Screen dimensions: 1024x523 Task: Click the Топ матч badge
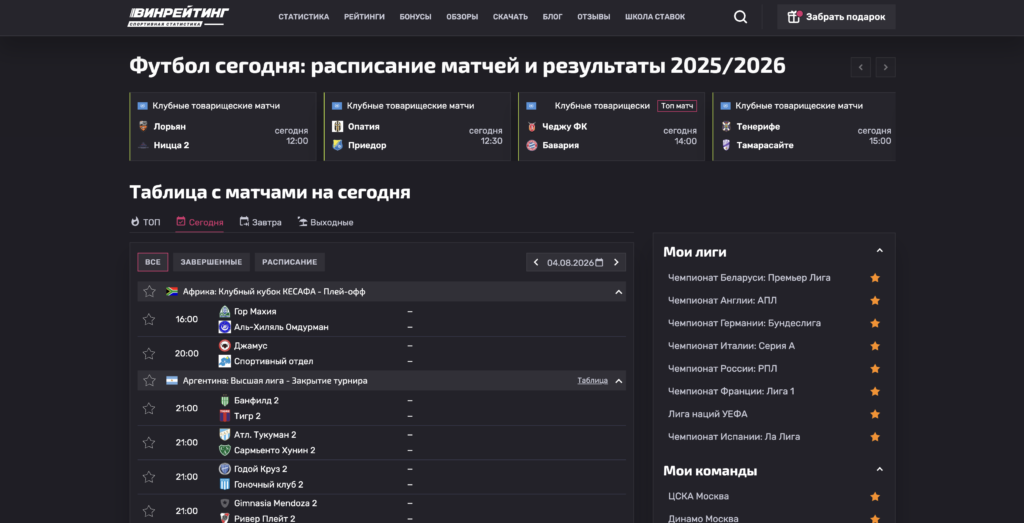pyautogui.click(x=677, y=106)
